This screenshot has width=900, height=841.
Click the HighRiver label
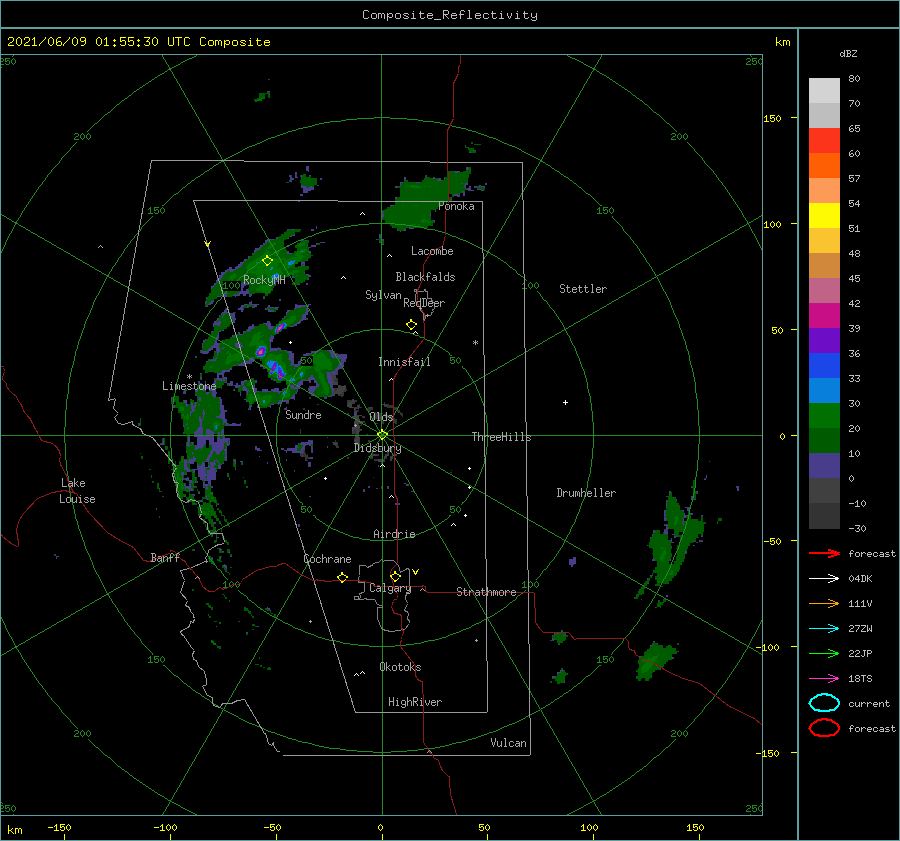coord(415,702)
